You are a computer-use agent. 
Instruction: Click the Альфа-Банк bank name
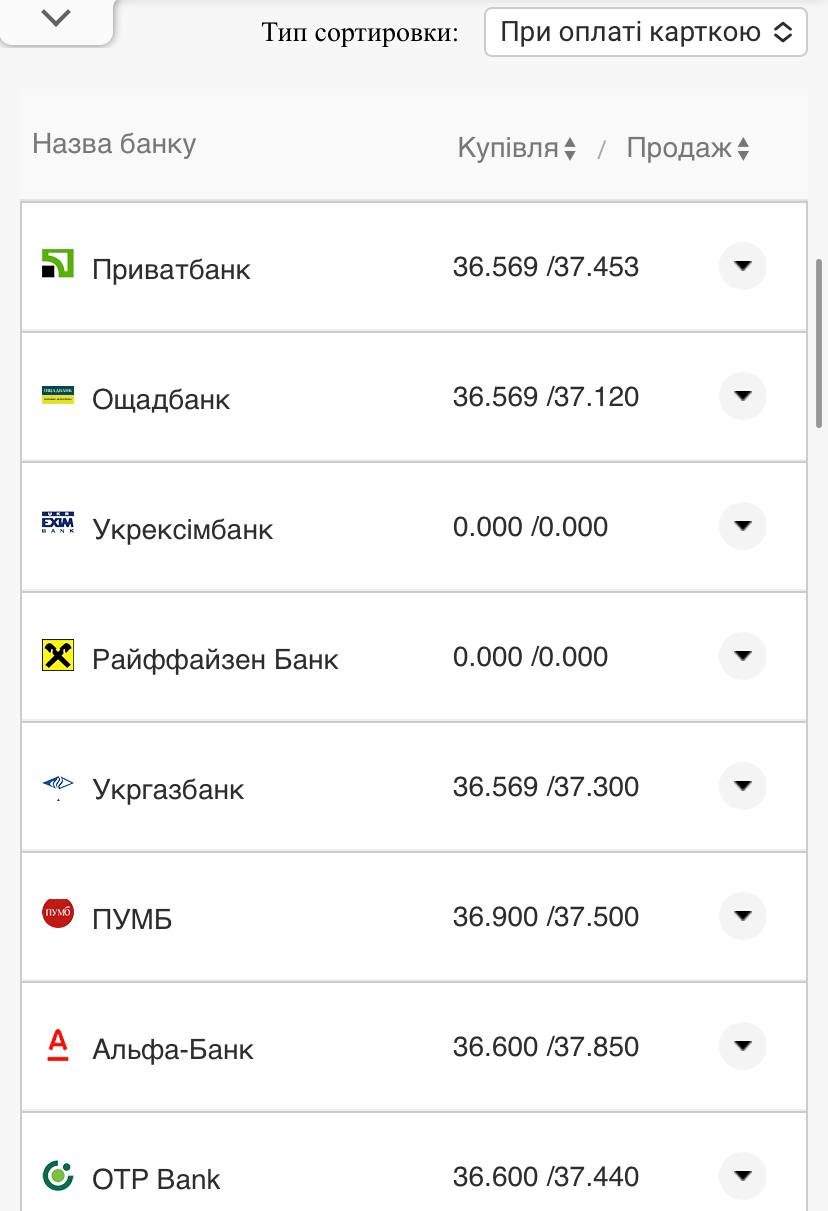tap(173, 1049)
